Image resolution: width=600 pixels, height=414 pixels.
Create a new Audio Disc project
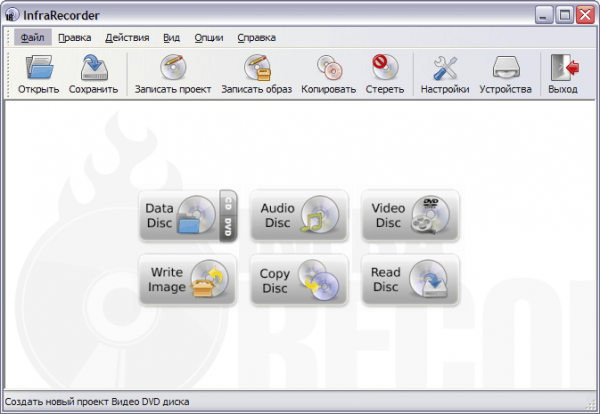click(298, 216)
